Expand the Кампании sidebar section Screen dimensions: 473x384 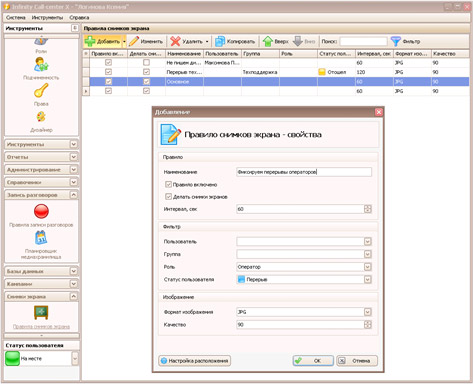74,284
